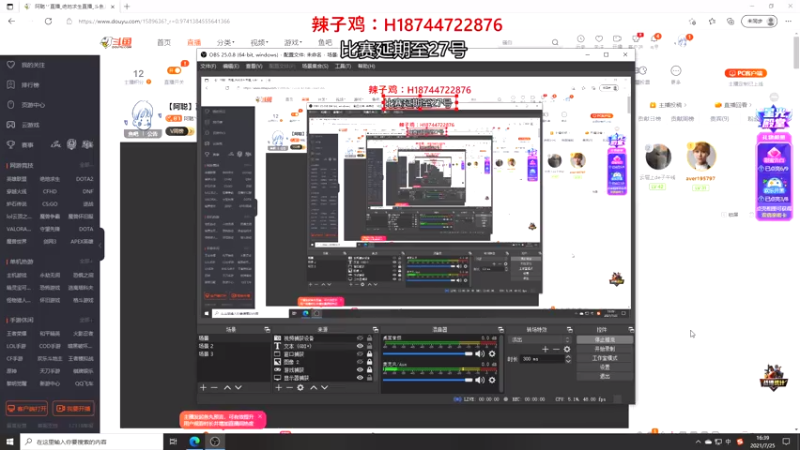Move scene down in Scenes panel

pyautogui.click(x=238, y=388)
